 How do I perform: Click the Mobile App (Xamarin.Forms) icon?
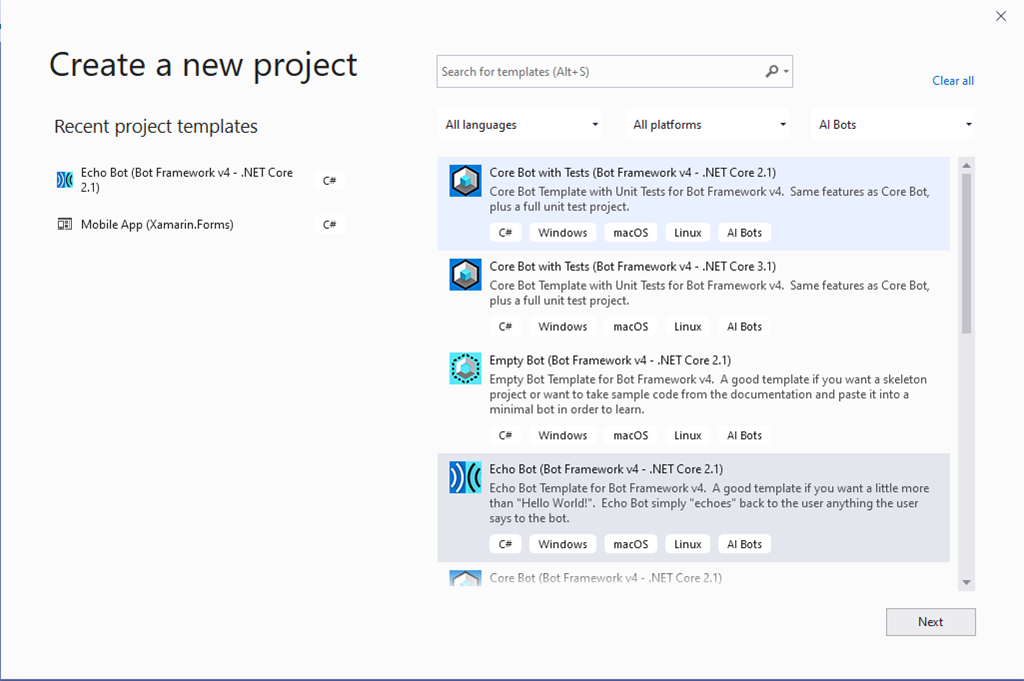[64, 223]
